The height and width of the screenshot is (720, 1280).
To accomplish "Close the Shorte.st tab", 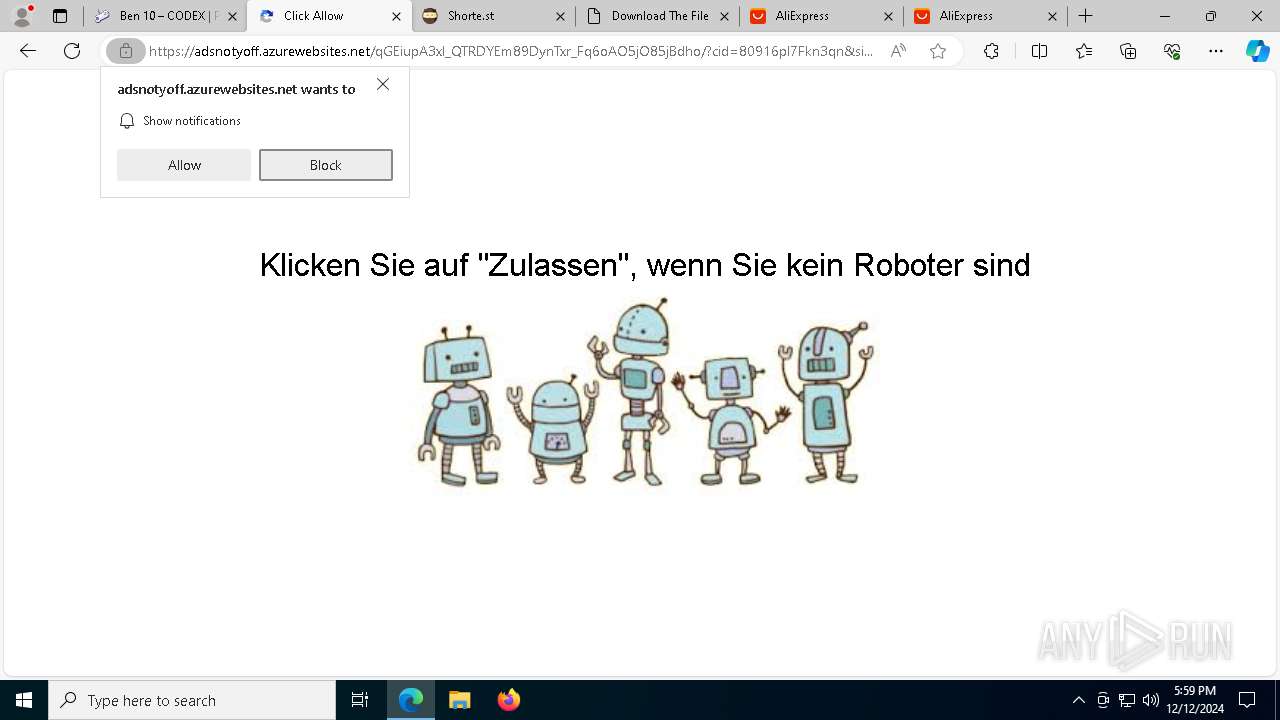I will pos(560,16).
